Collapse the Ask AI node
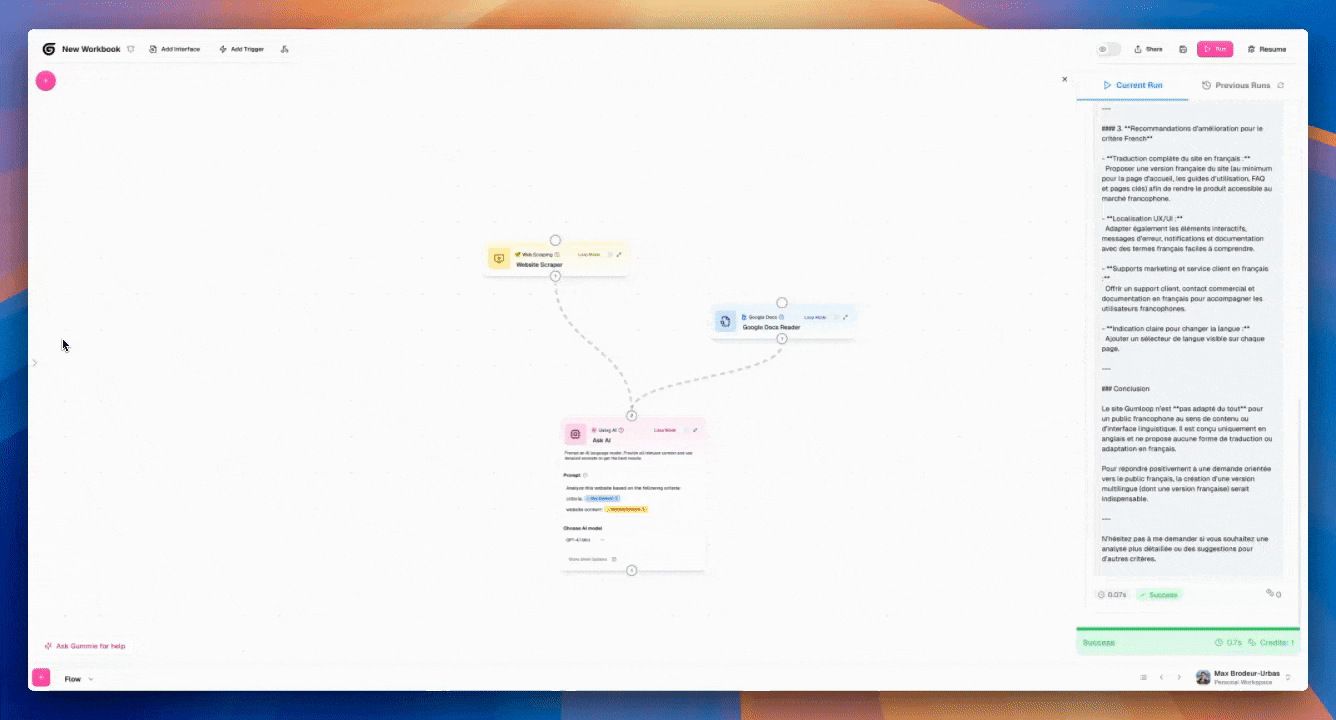 pyautogui.click(x=695, y=430)
